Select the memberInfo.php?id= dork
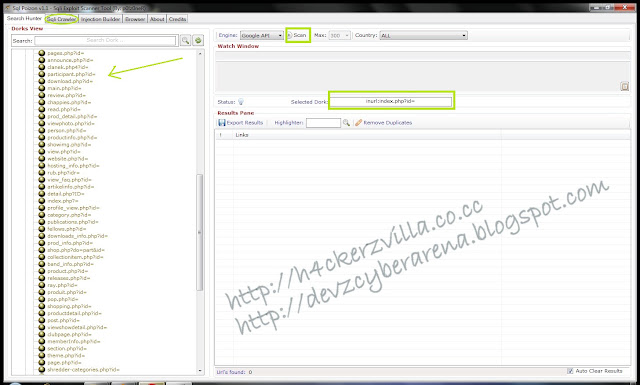The image size is (640, 385). click(73, 341)
